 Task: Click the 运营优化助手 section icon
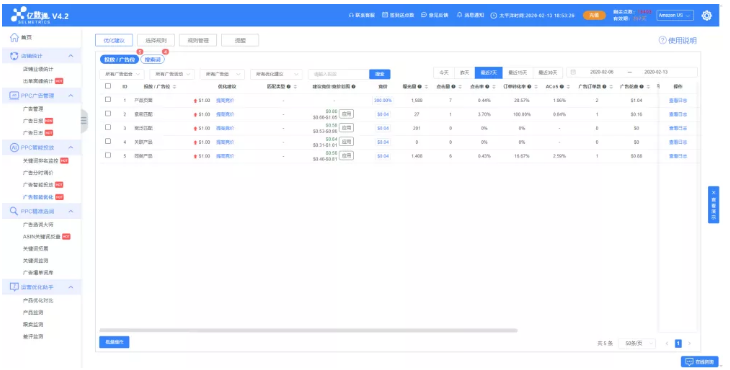click(x=14, y=287)
